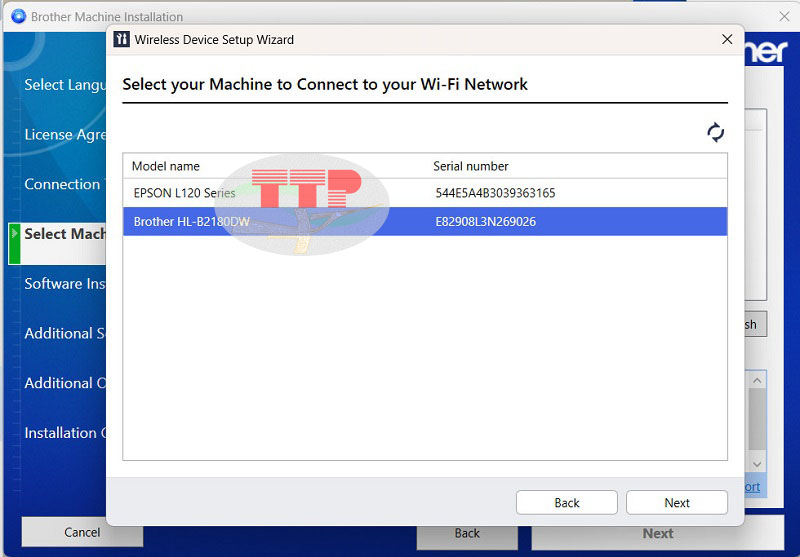Click the Wireless Device Setup Wizard title icon
Screen dimensions: 800x557
[121, 39]
